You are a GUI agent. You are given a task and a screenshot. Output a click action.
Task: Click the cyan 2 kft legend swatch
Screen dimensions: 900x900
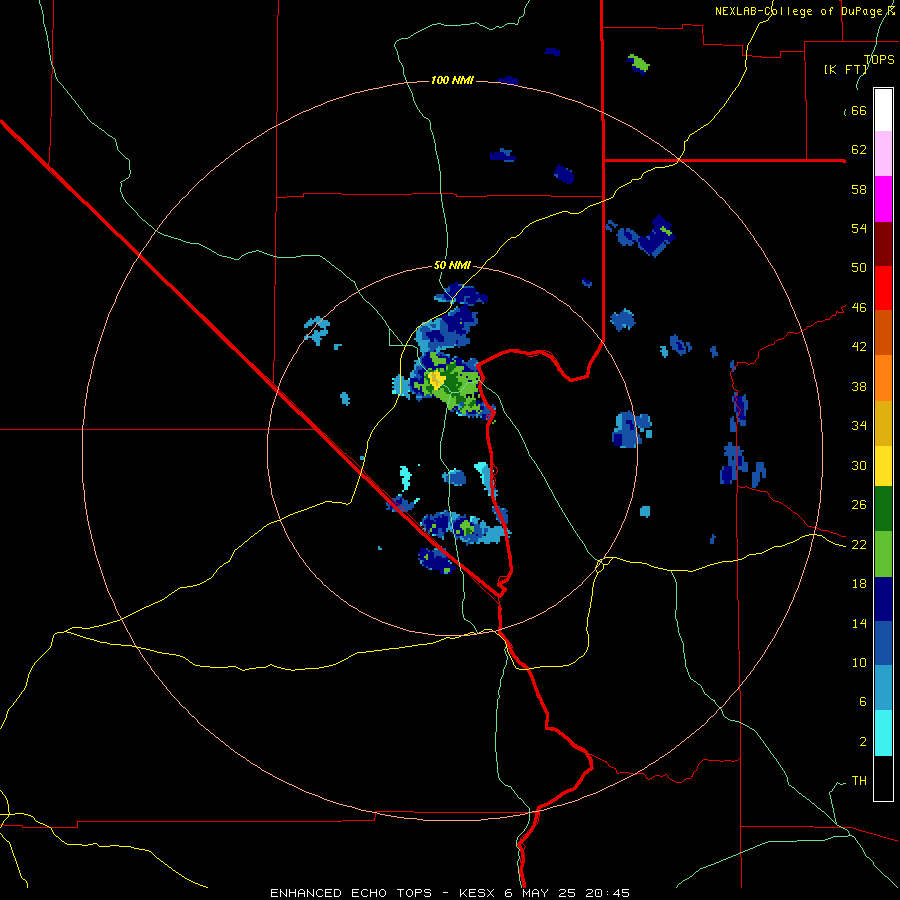tap(883, 733)
